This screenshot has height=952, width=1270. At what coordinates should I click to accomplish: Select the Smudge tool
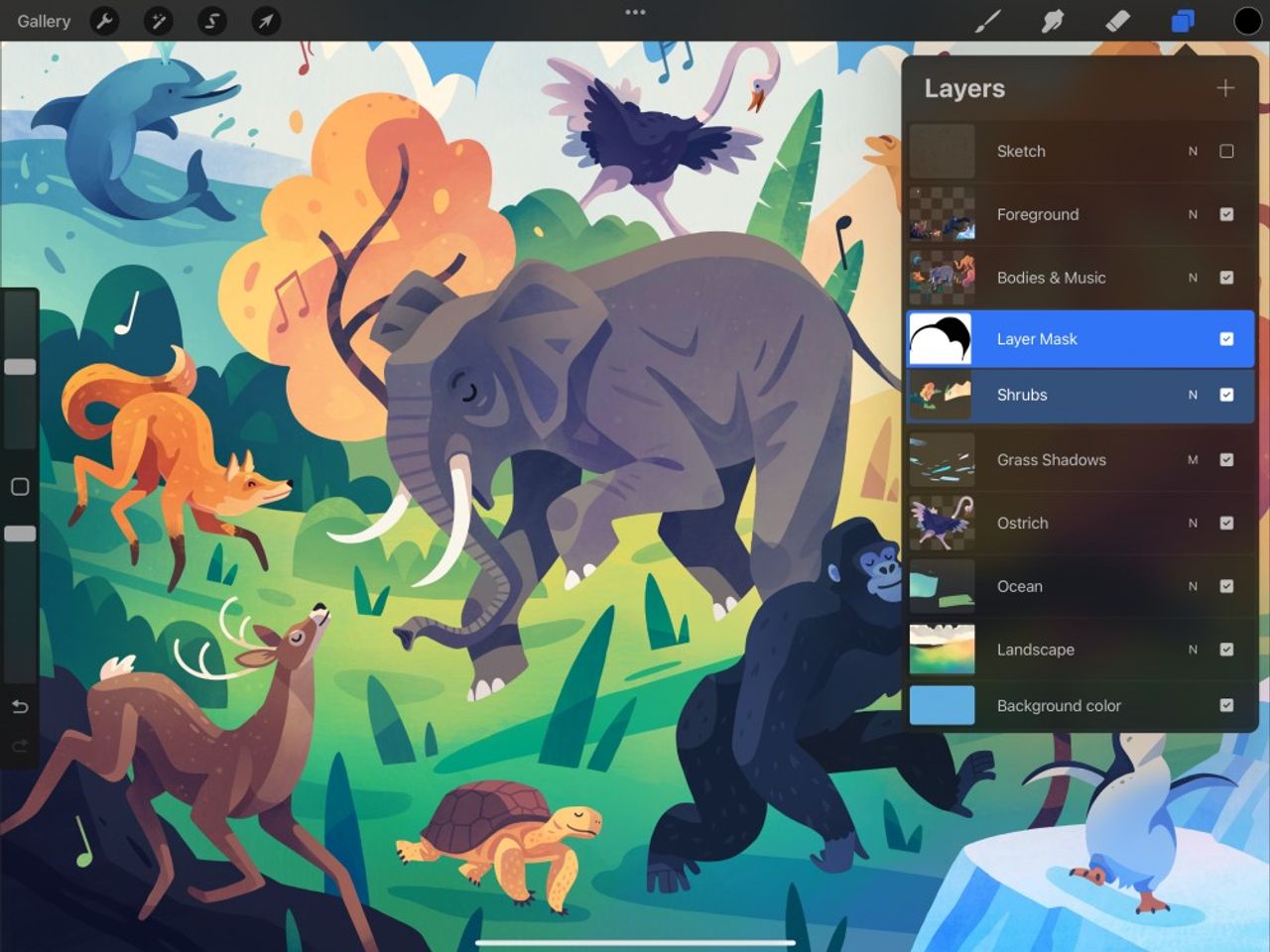(1053, 21)
